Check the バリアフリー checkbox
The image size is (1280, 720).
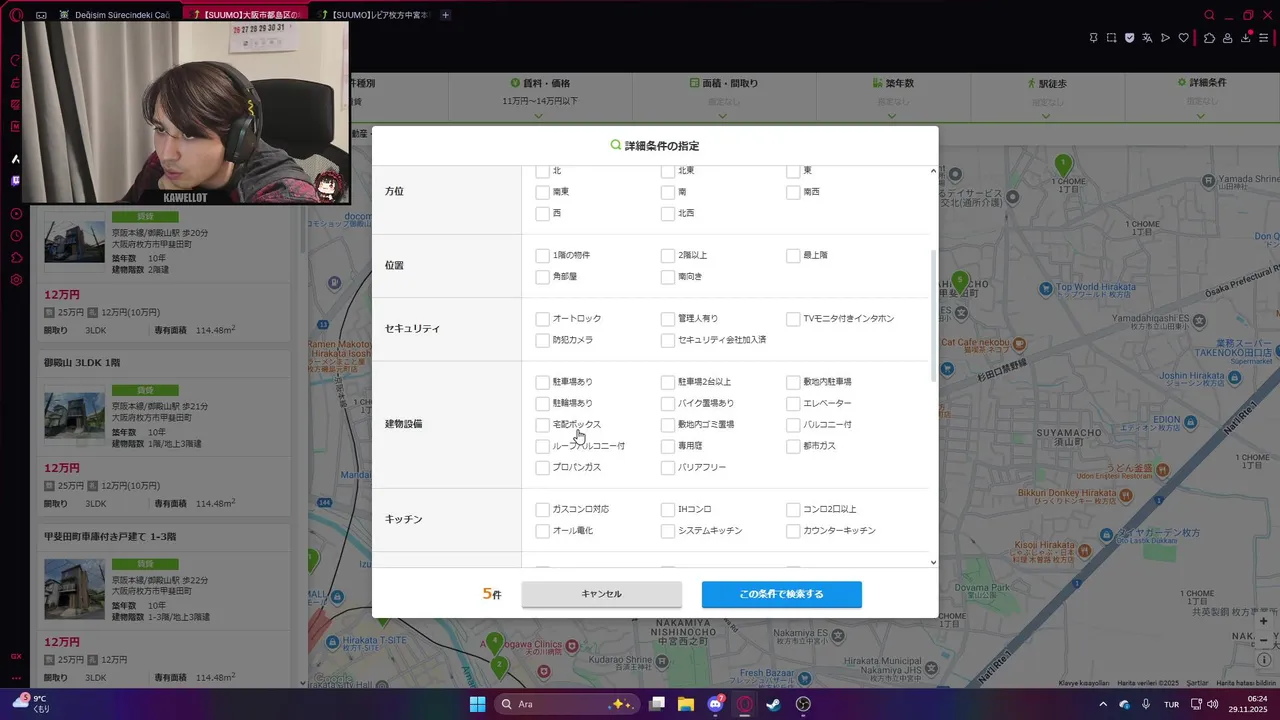[x=668, y=468]
